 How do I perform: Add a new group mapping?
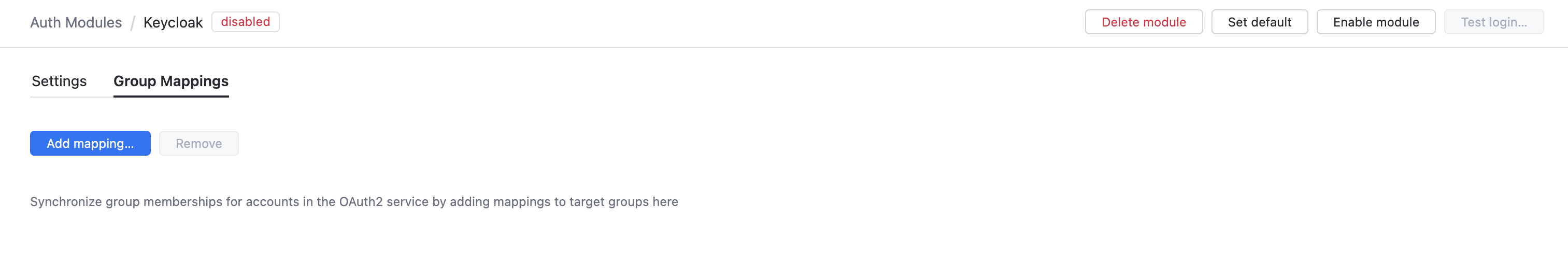90,143
